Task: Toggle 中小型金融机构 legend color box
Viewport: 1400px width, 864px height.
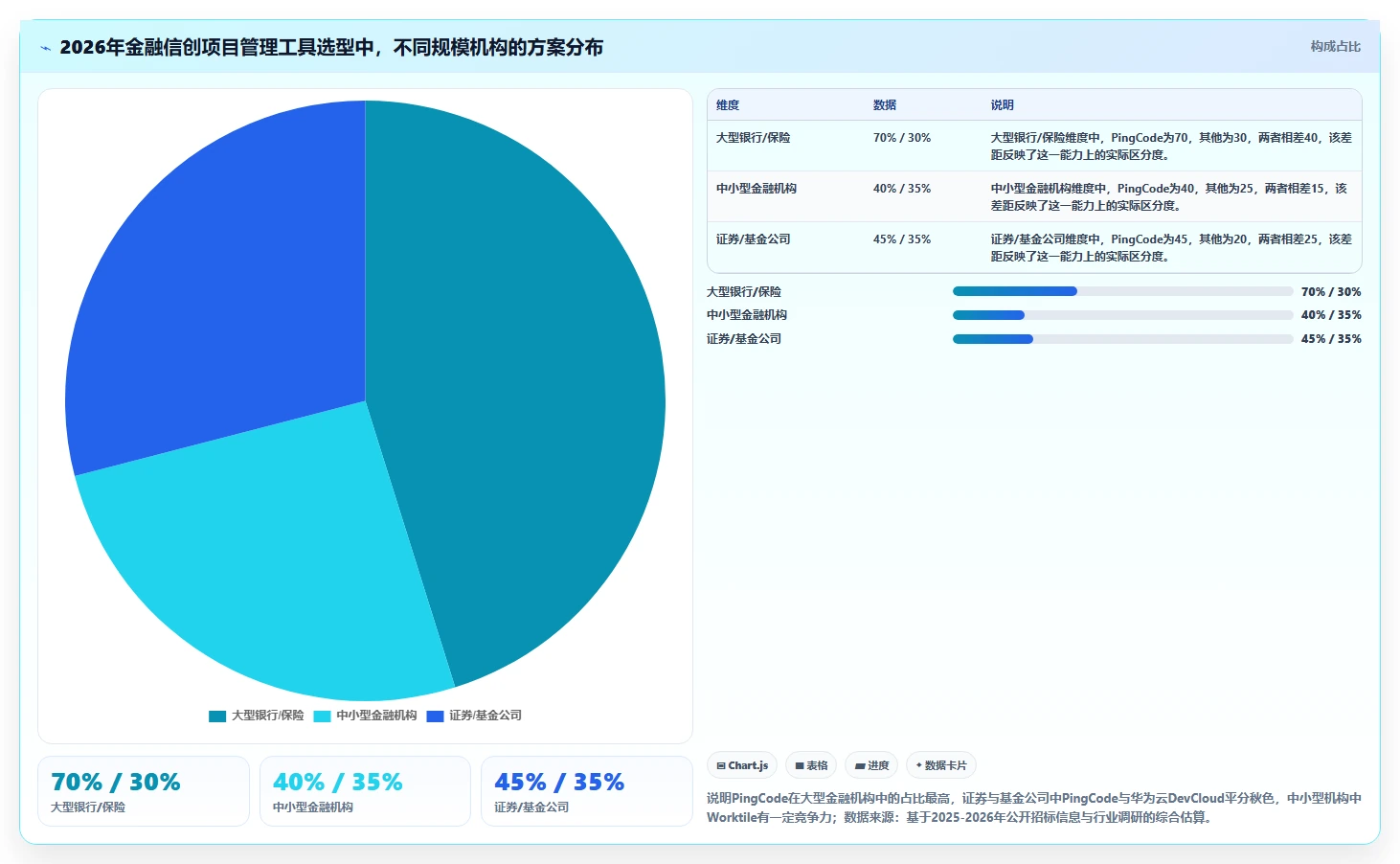Action: click(x=322, y=716)
